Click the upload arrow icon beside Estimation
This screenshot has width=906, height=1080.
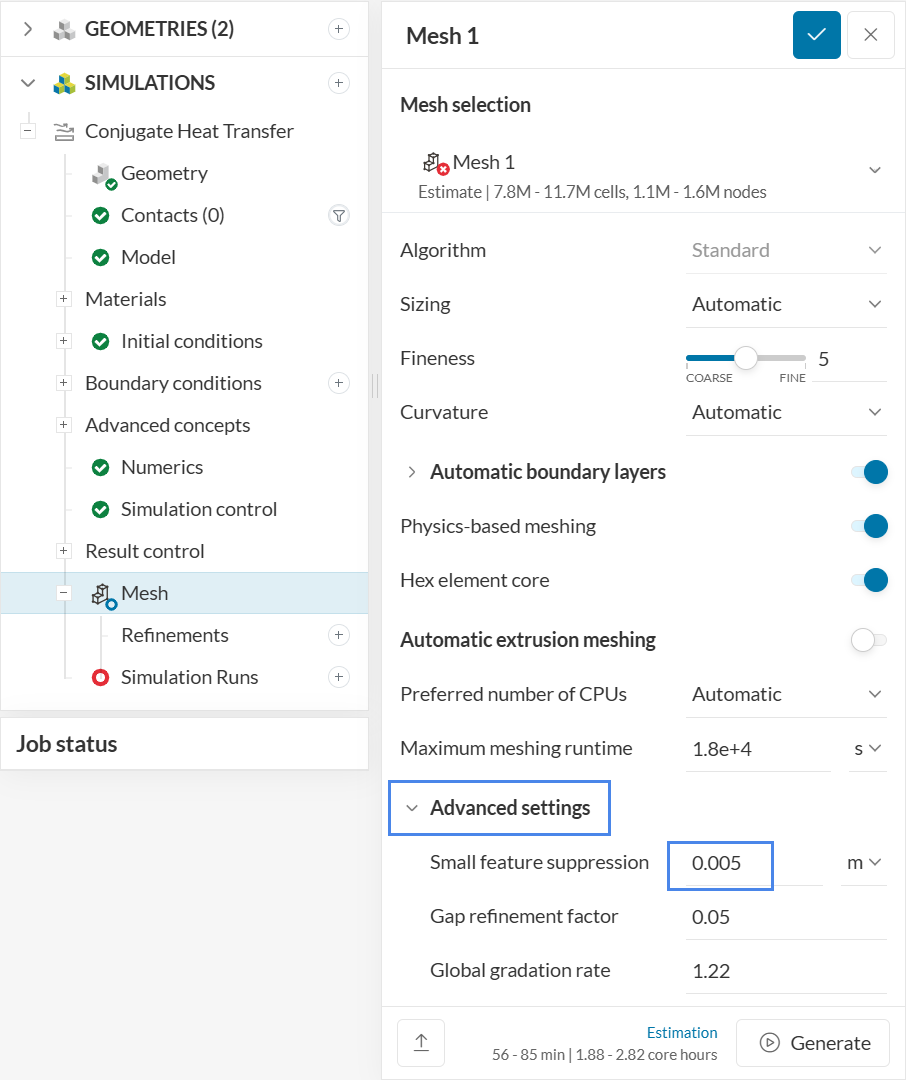[x=421, y=1043]
